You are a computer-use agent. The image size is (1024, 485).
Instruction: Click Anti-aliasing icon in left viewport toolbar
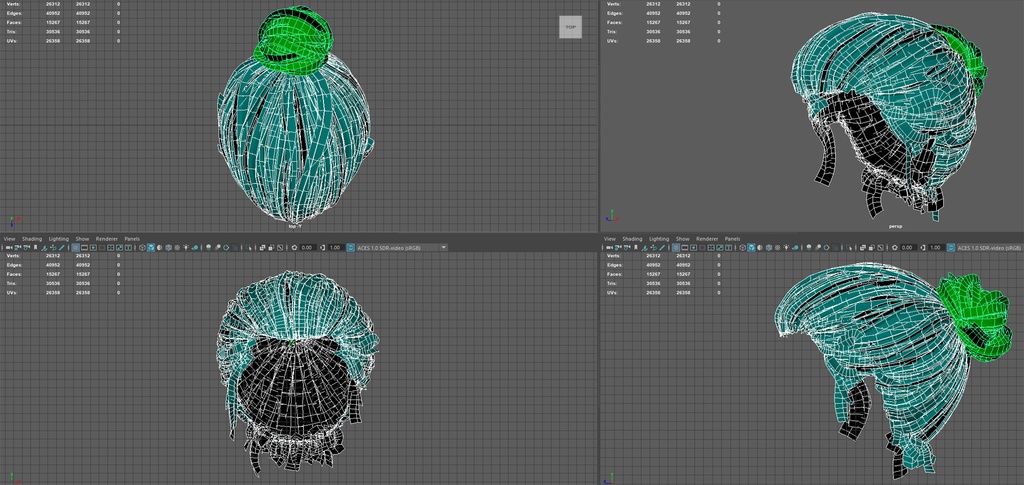[226, 247]
